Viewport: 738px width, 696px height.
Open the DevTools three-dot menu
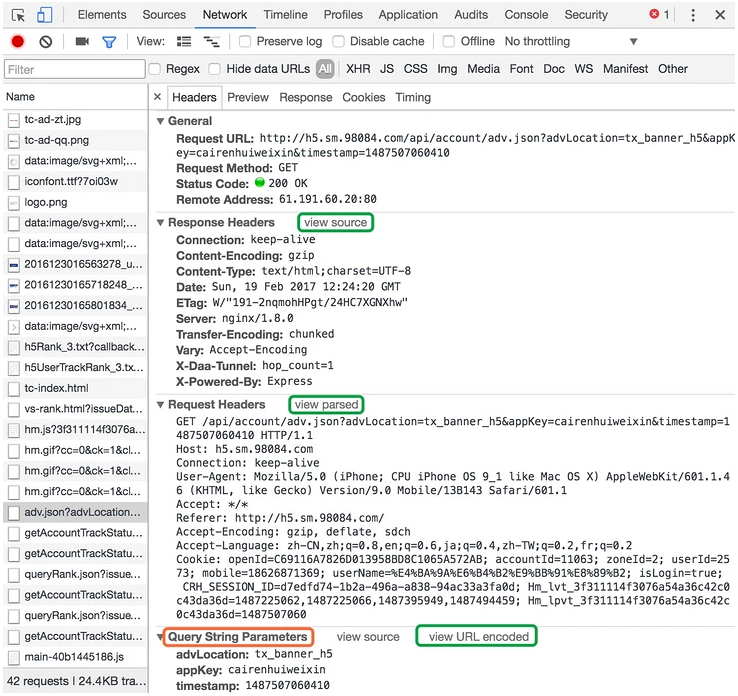(x=692, y=15)
